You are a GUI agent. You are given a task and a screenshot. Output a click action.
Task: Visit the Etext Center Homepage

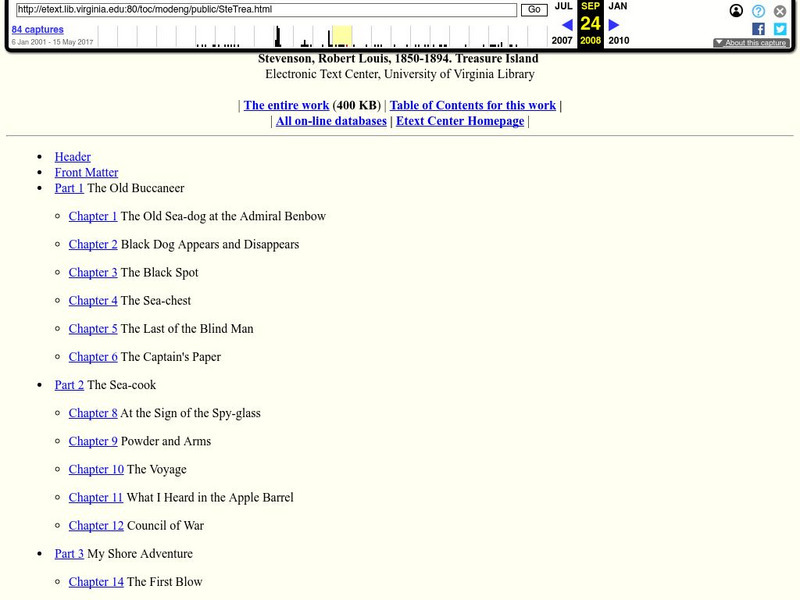click(460, 120)
